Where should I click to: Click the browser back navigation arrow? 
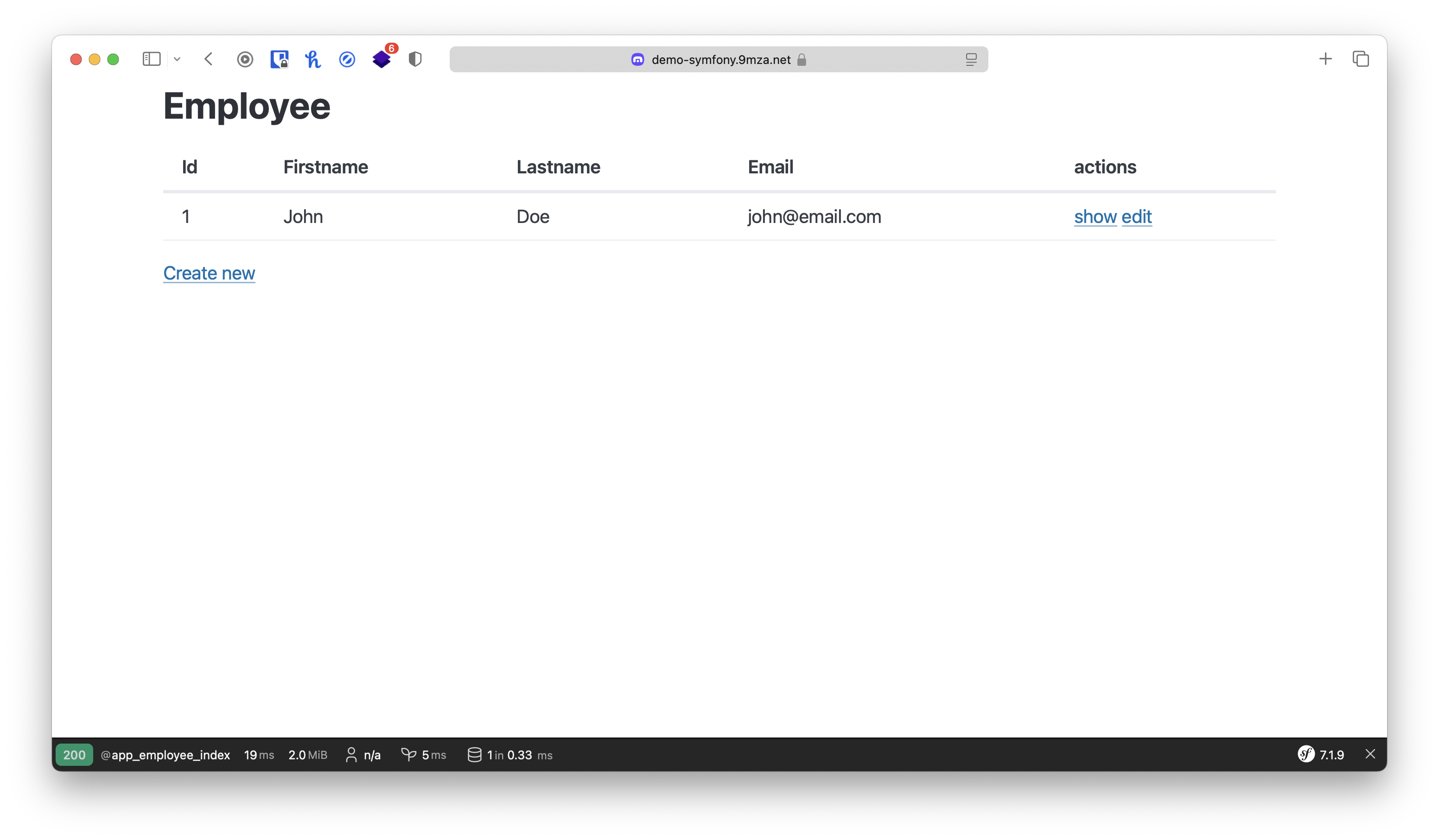[x=209, y=58]
